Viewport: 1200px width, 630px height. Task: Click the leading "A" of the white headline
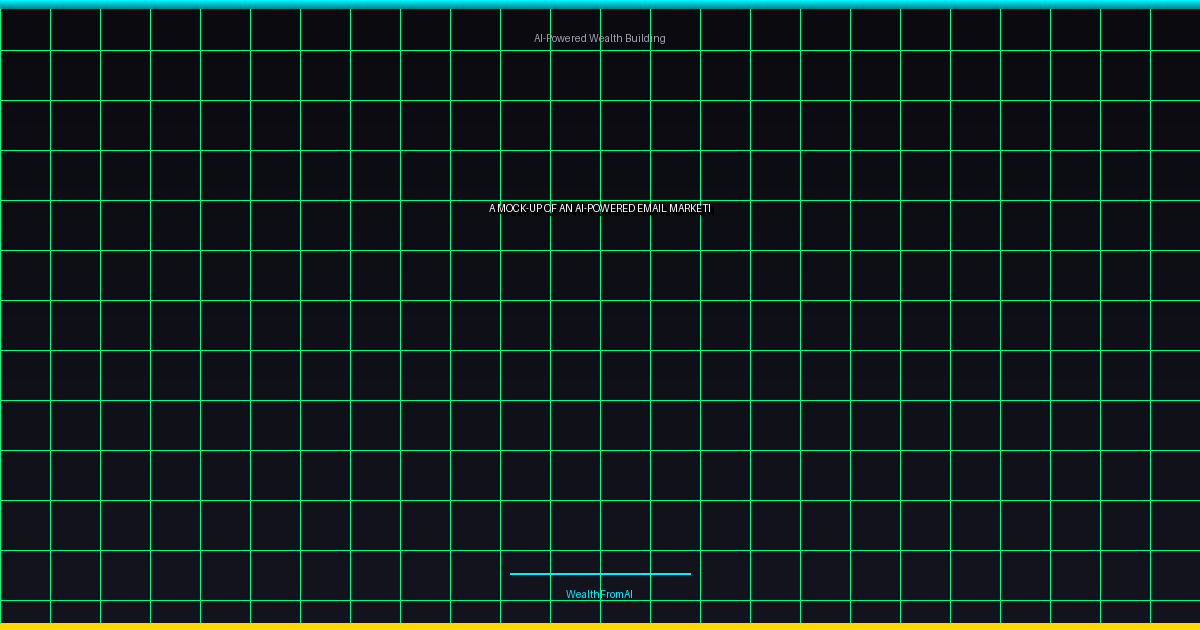(x=492, y=208)
